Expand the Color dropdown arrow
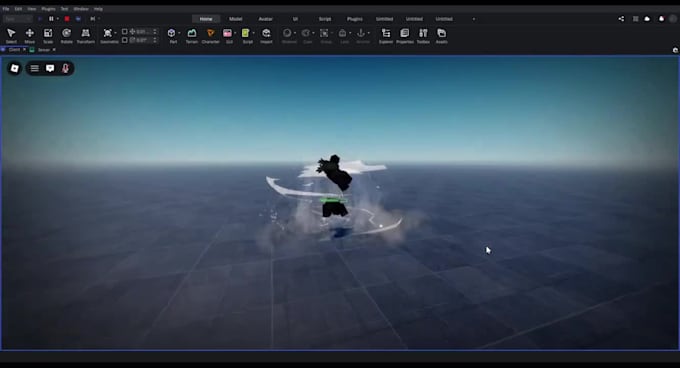The width and height of the screenshot is (680, 368). (x=313, y=33)
